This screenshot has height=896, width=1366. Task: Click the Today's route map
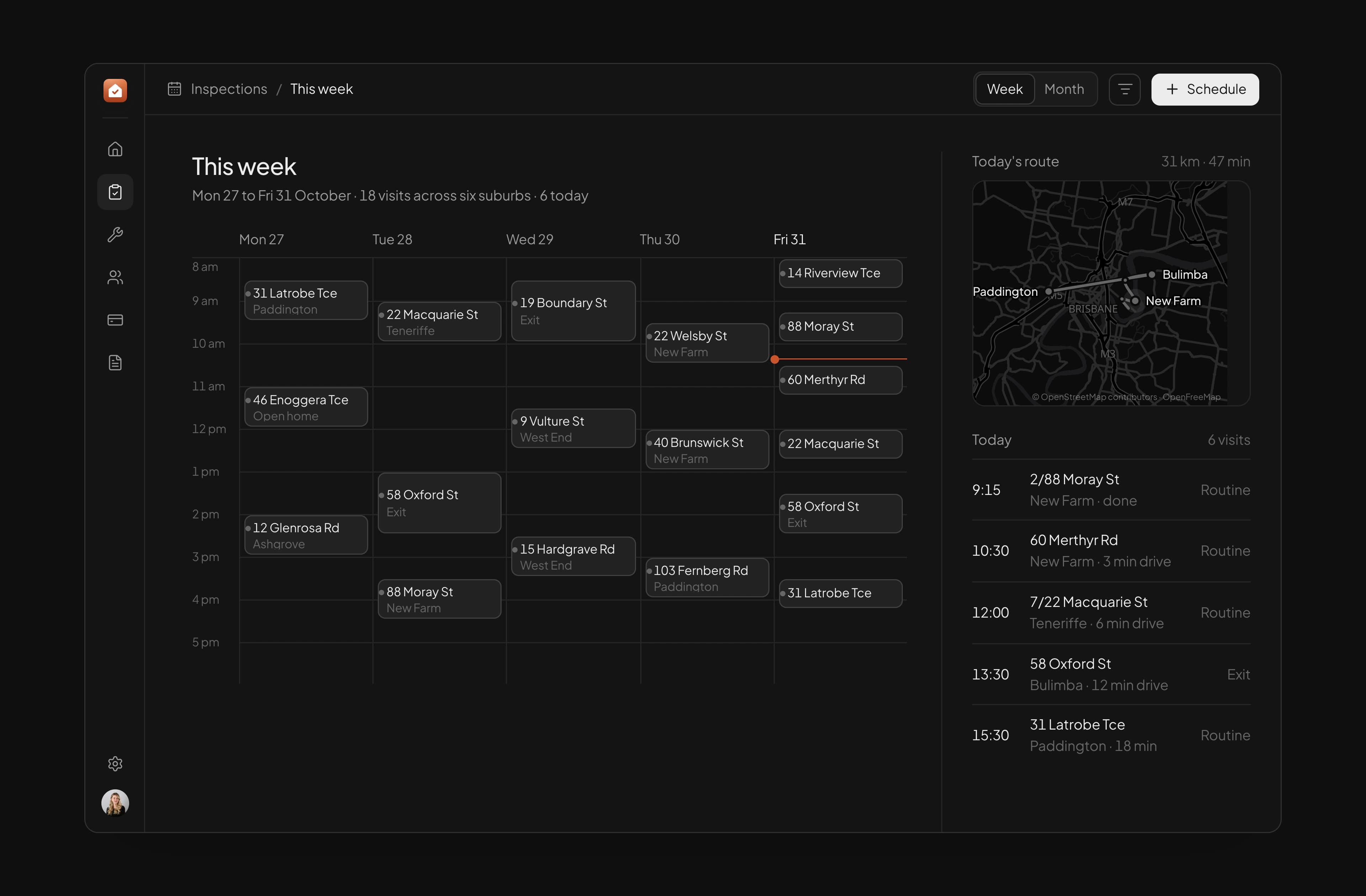point(1111,293)
